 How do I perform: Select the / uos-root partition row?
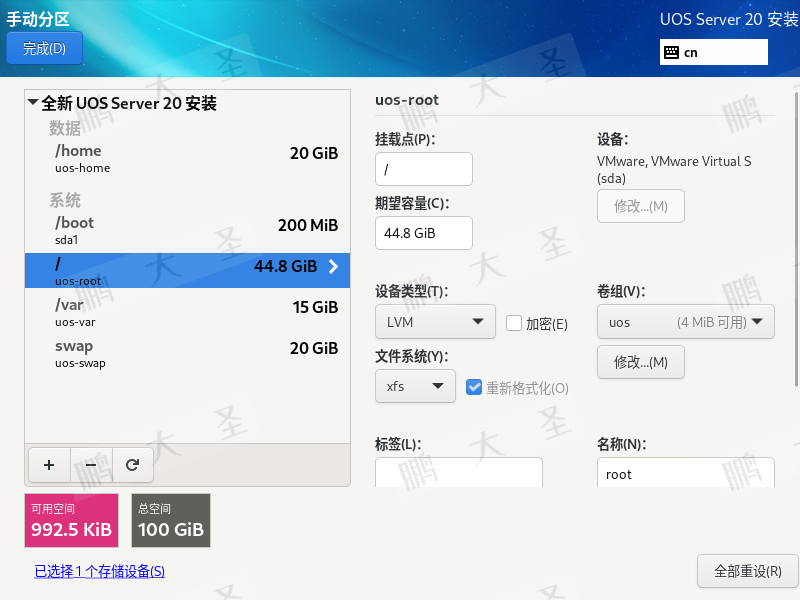click(187, 270)
